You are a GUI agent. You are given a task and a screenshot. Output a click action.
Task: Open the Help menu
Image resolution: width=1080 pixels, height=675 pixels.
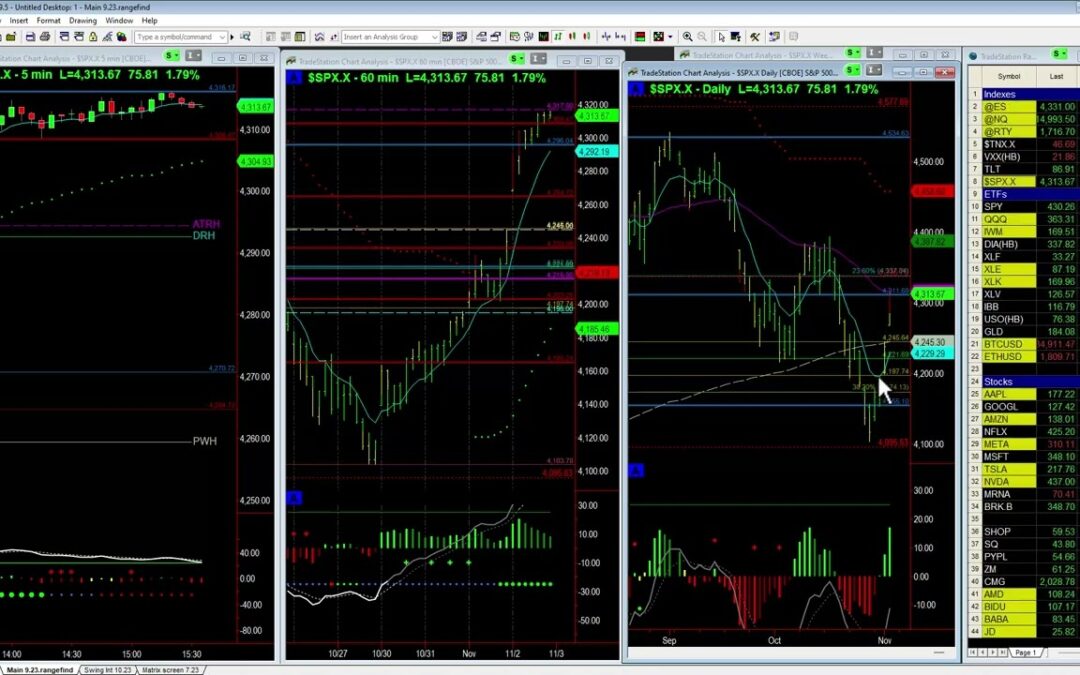[149, 21]
